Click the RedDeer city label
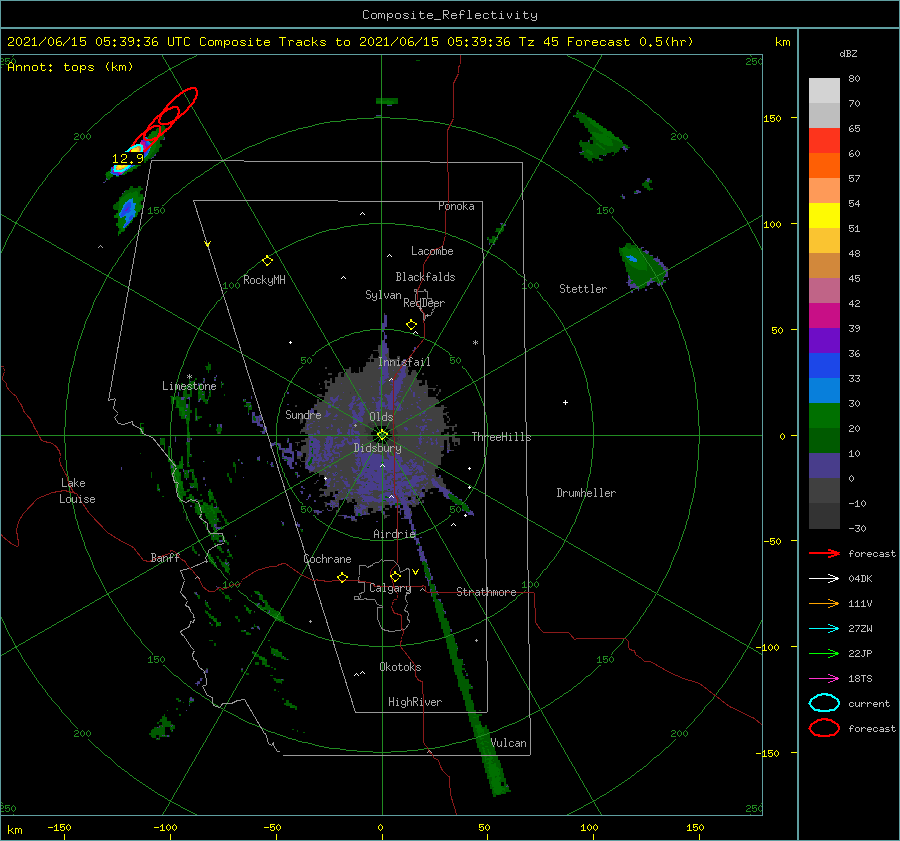This screenshot has width=900, height=841. point(424,303)
